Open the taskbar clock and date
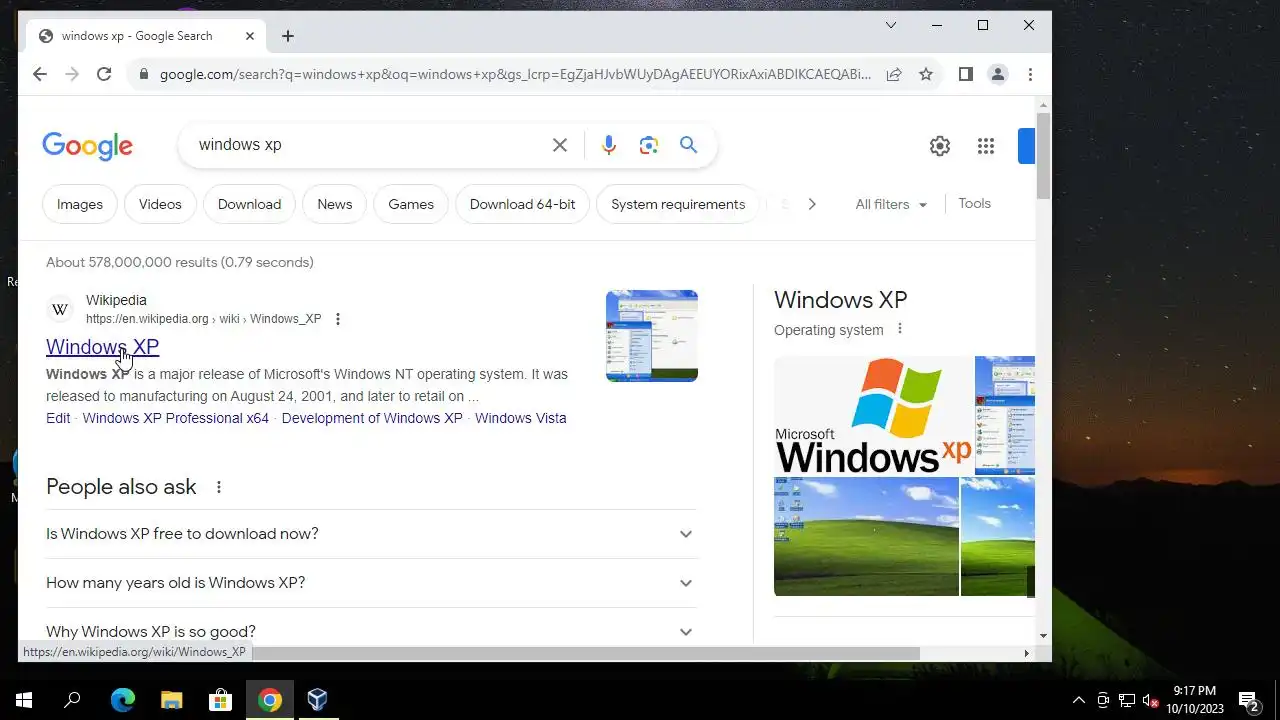Image resolution: width=1280 pixels, height=720 pixels. tap(1195, 700)
